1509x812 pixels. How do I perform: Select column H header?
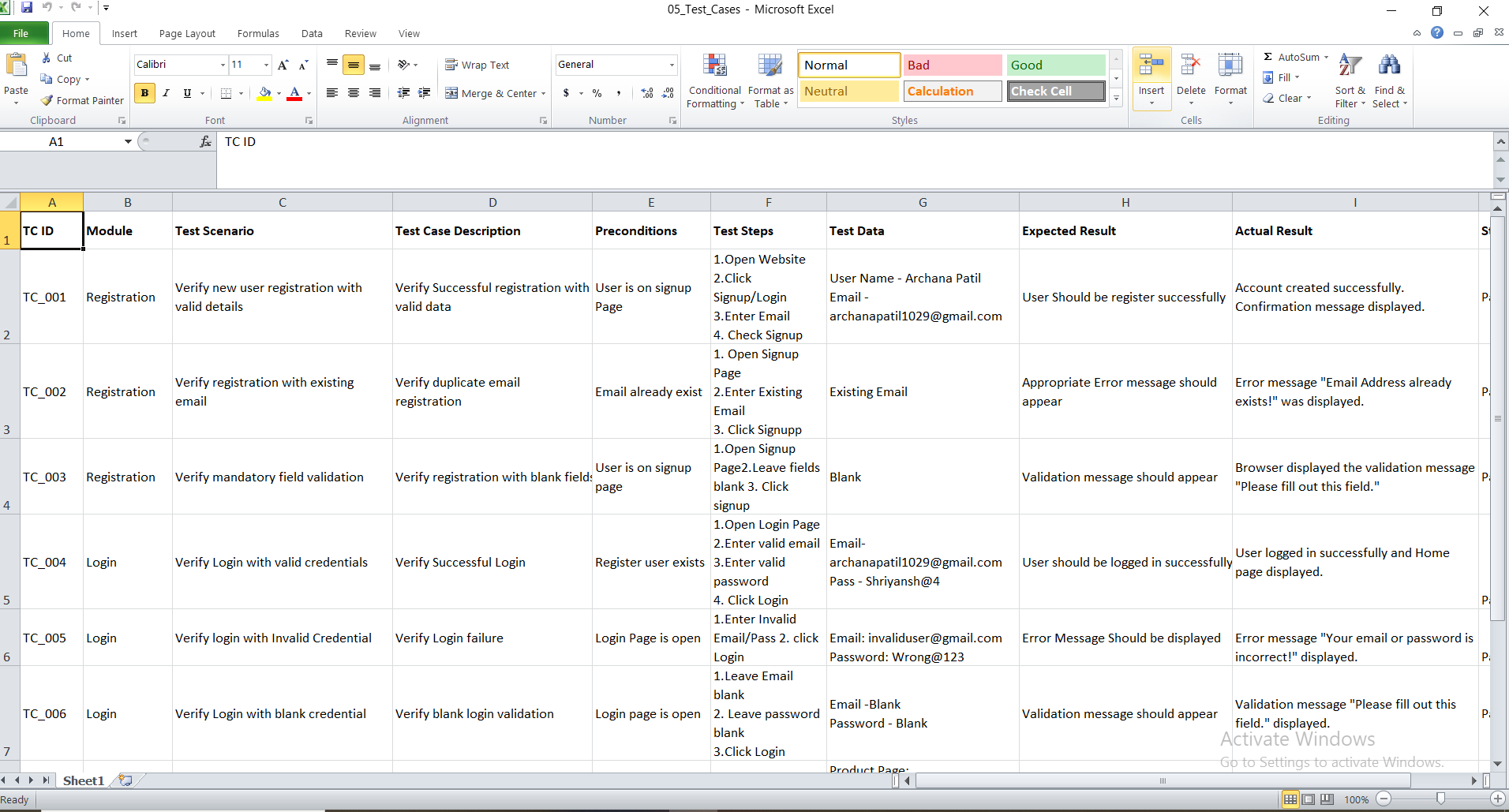pos(1125,202)
